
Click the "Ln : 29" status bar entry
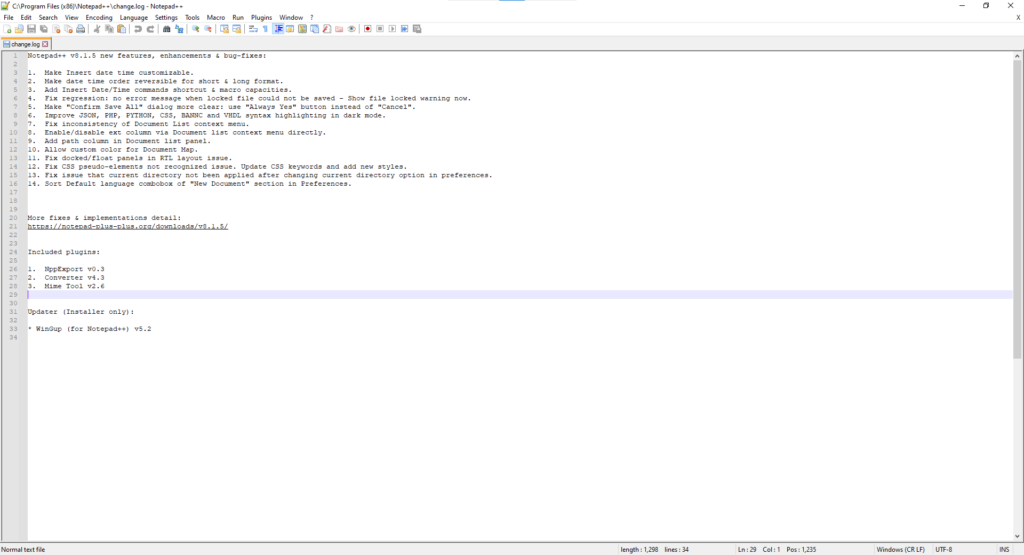pos(747,550)
